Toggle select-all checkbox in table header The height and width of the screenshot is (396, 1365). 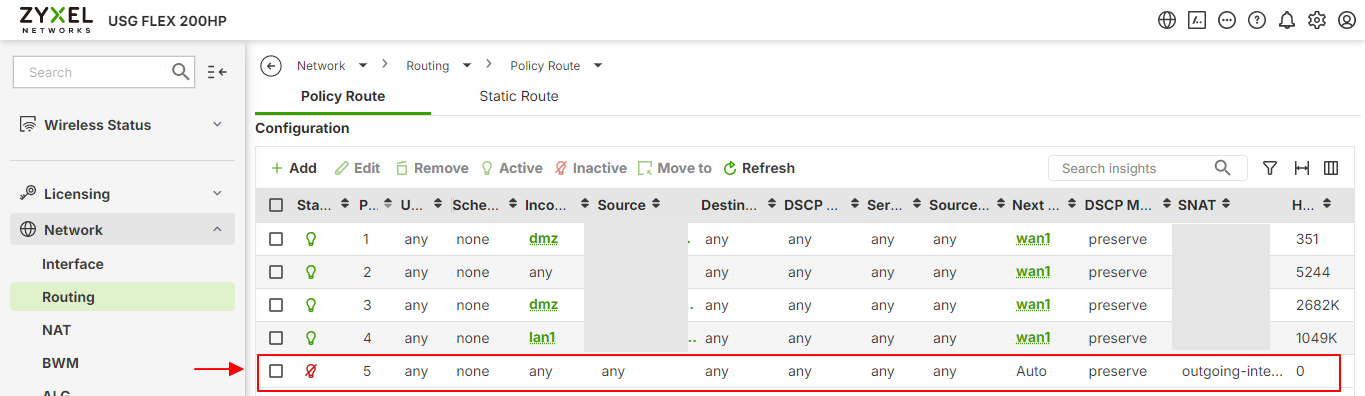[276, 205]
